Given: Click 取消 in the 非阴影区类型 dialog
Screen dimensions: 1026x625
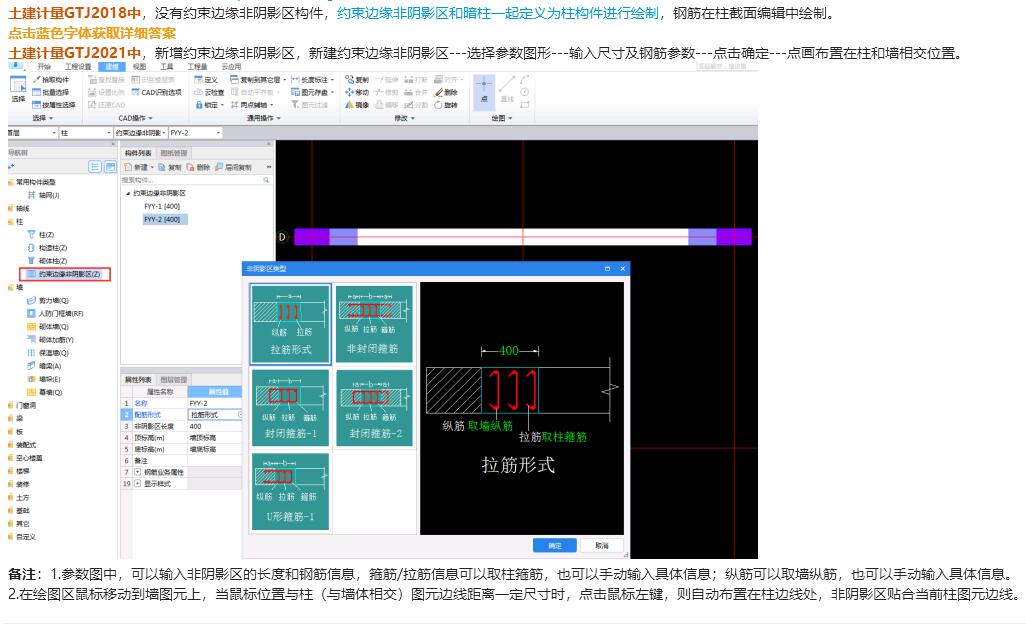Looking at the screenshot, I should point(601,545).
